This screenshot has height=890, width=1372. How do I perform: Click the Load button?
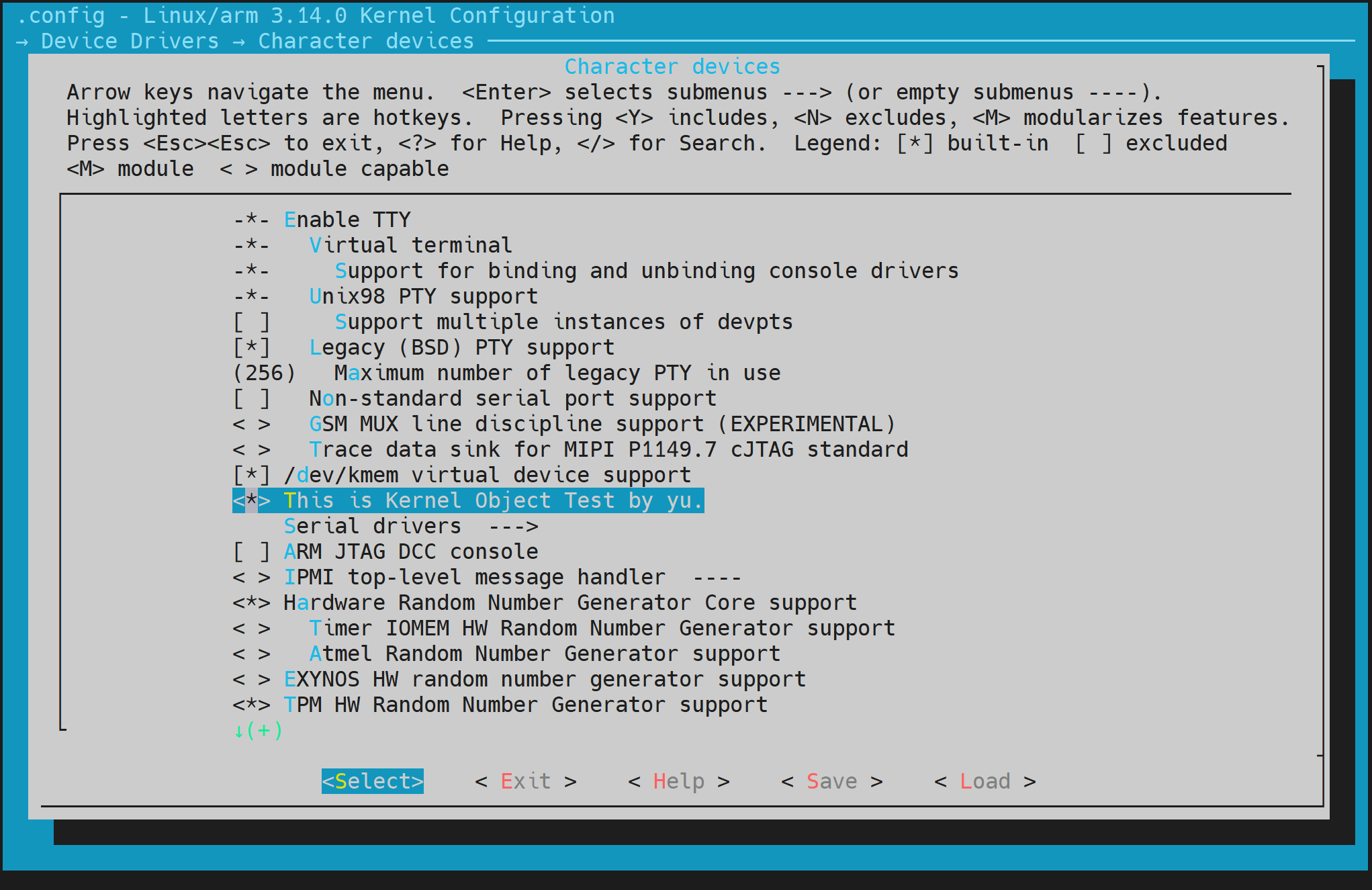tap(985, 781)
